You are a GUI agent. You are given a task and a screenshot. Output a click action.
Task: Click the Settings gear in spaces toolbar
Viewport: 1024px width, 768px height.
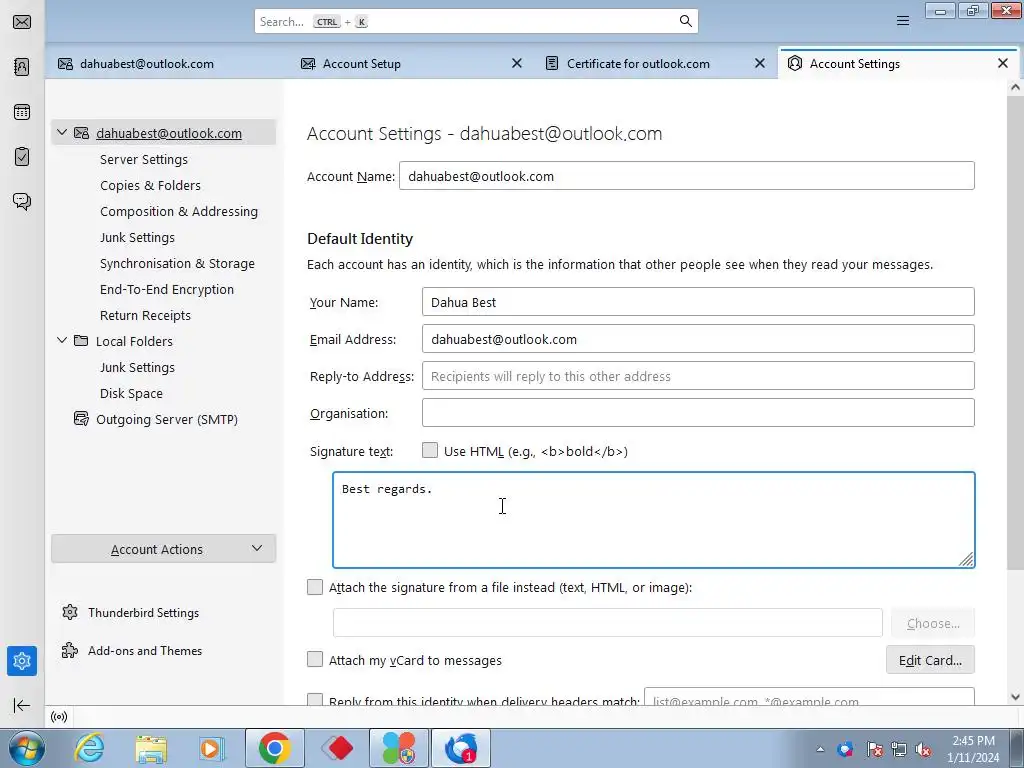tap(22, 661)
